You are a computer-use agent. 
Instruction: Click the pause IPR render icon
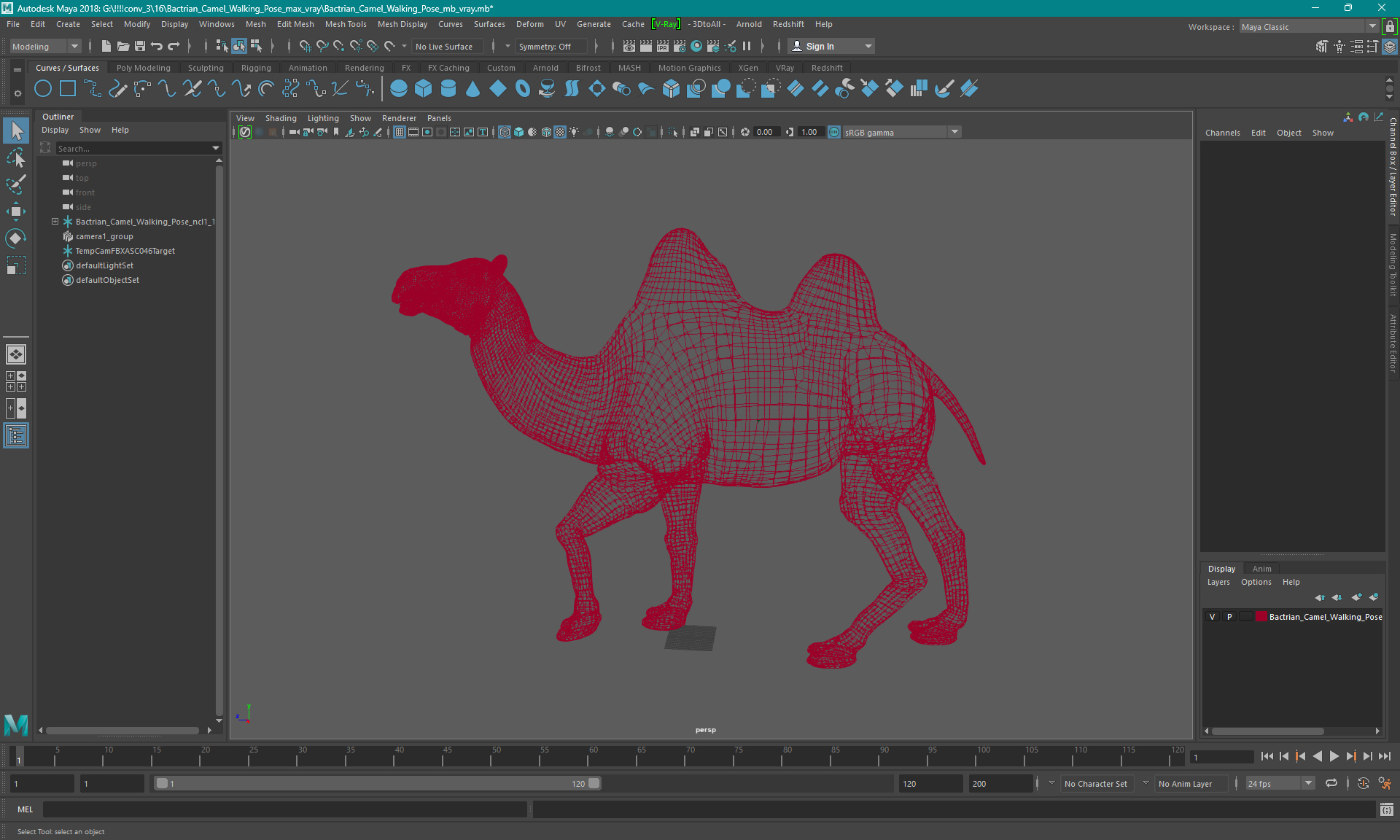[x=747, y=47]
